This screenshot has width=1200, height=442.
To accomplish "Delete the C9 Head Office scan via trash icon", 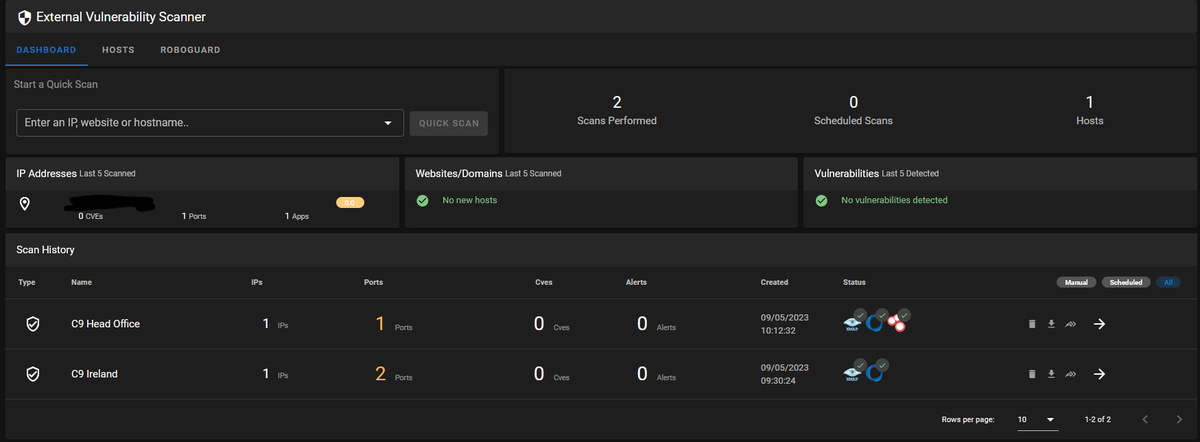I will tap(1032, 324).
